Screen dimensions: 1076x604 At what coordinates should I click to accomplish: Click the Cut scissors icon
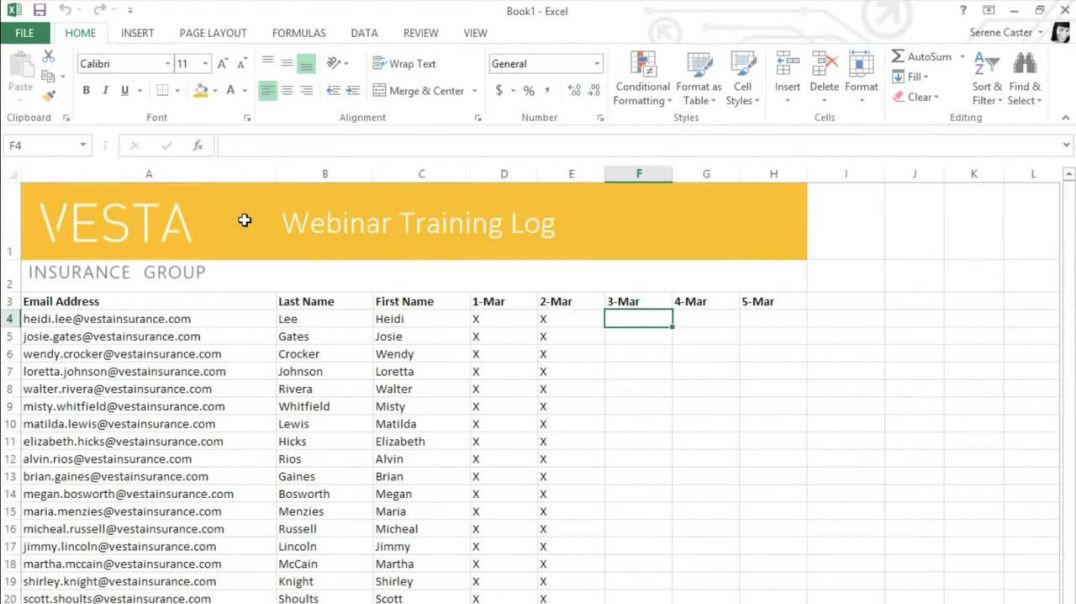48,56
